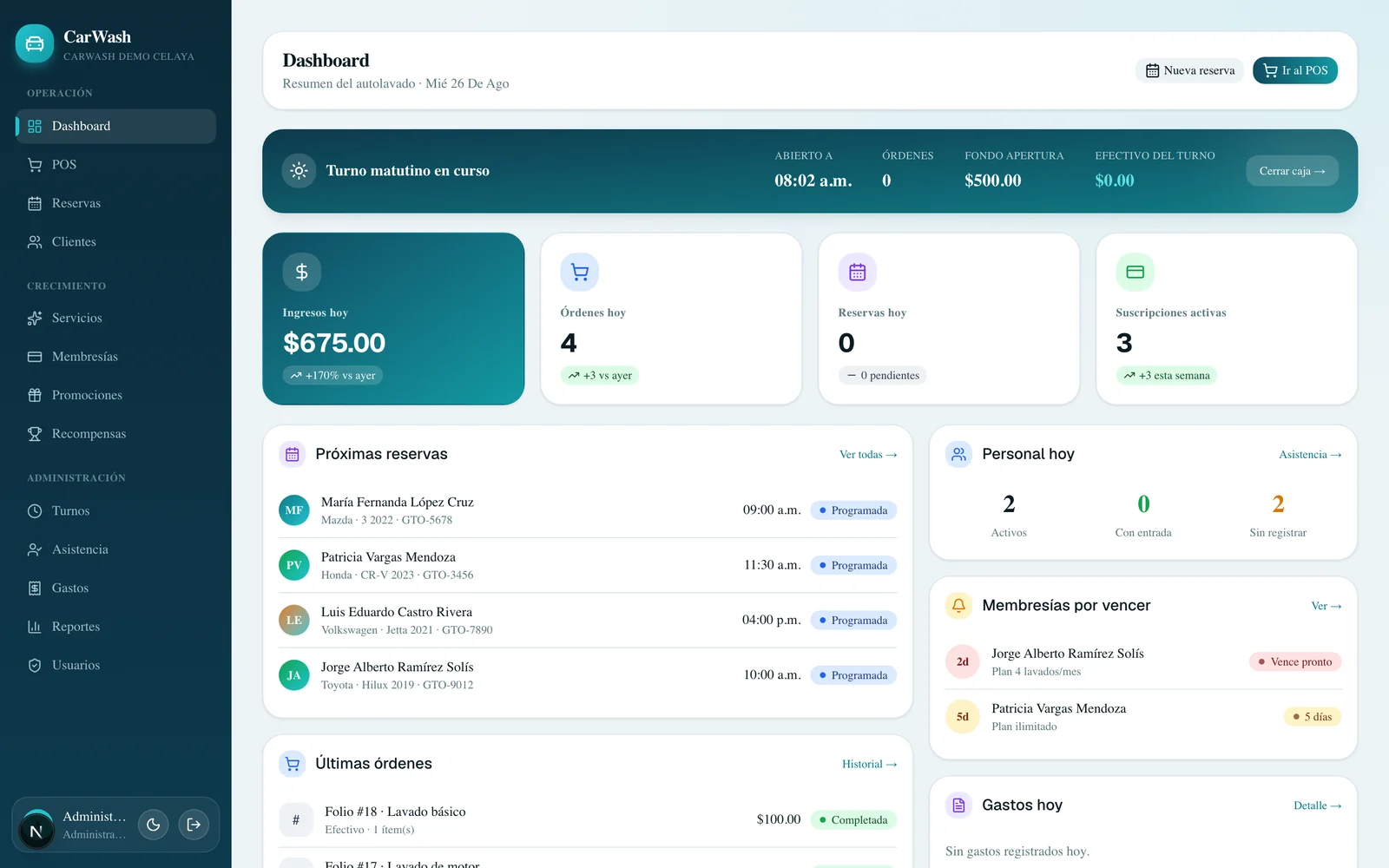
Task: Click the Vence pronto badge
Action: (x=1295, y=661)
